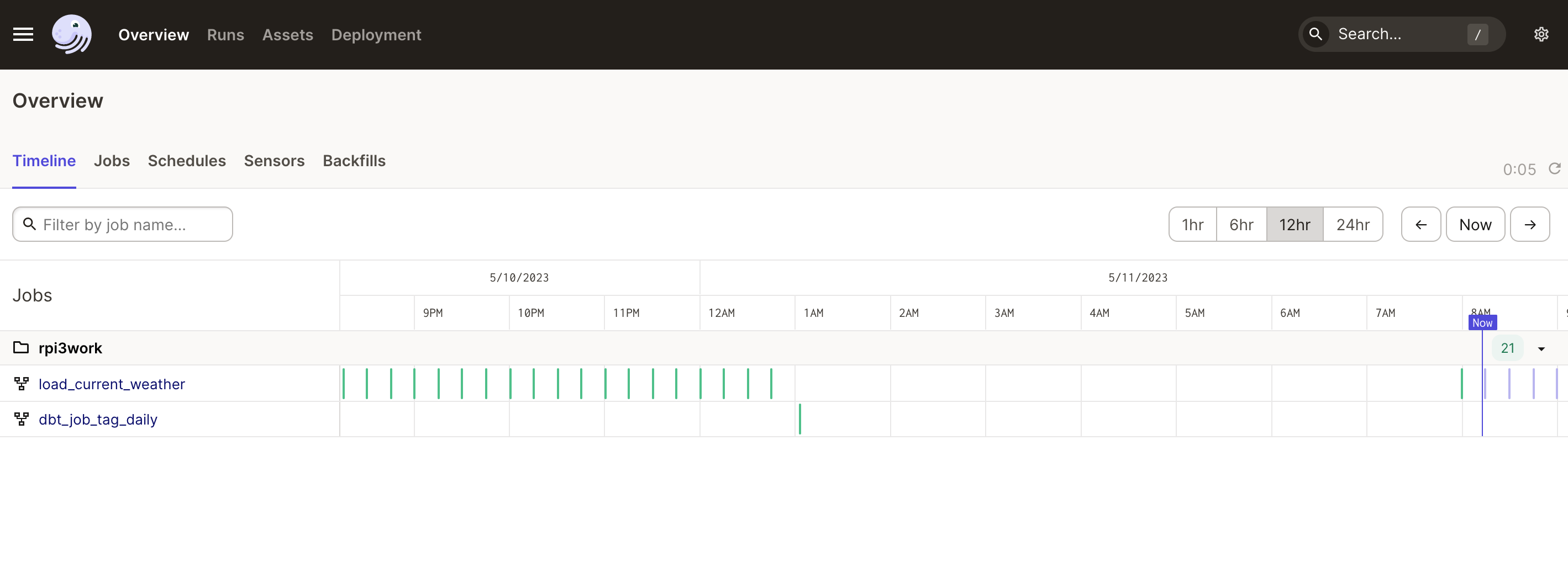
Task: Open the Deployment section
Action: tap(376, 35)
